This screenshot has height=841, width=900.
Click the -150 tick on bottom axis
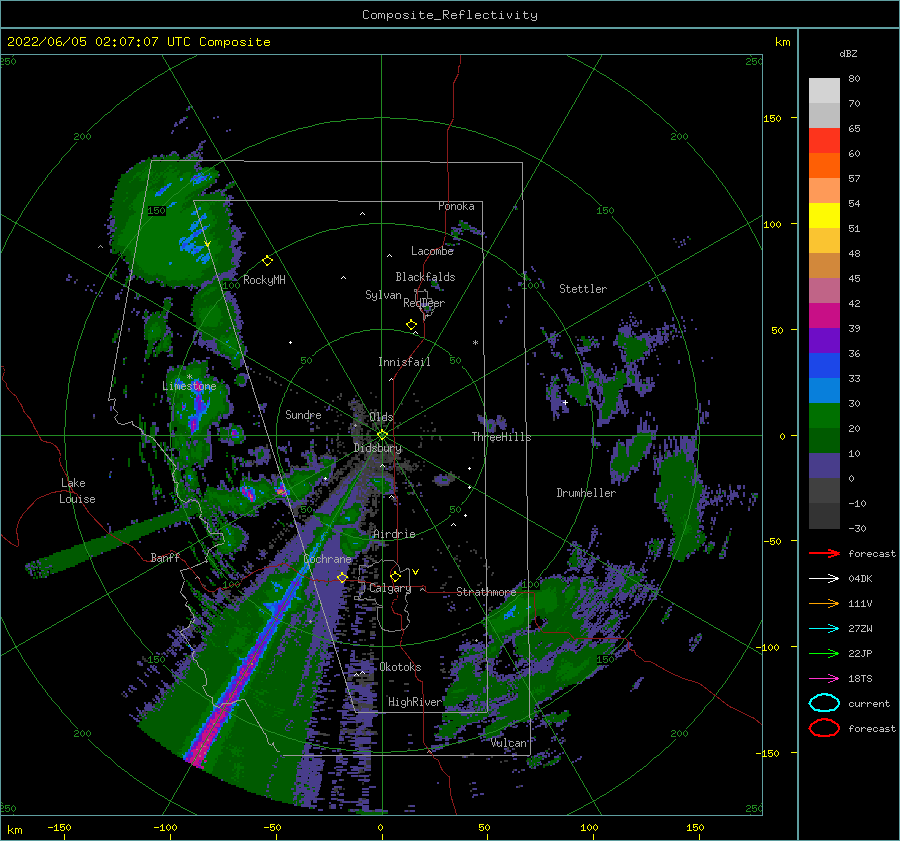pos(59,827)
